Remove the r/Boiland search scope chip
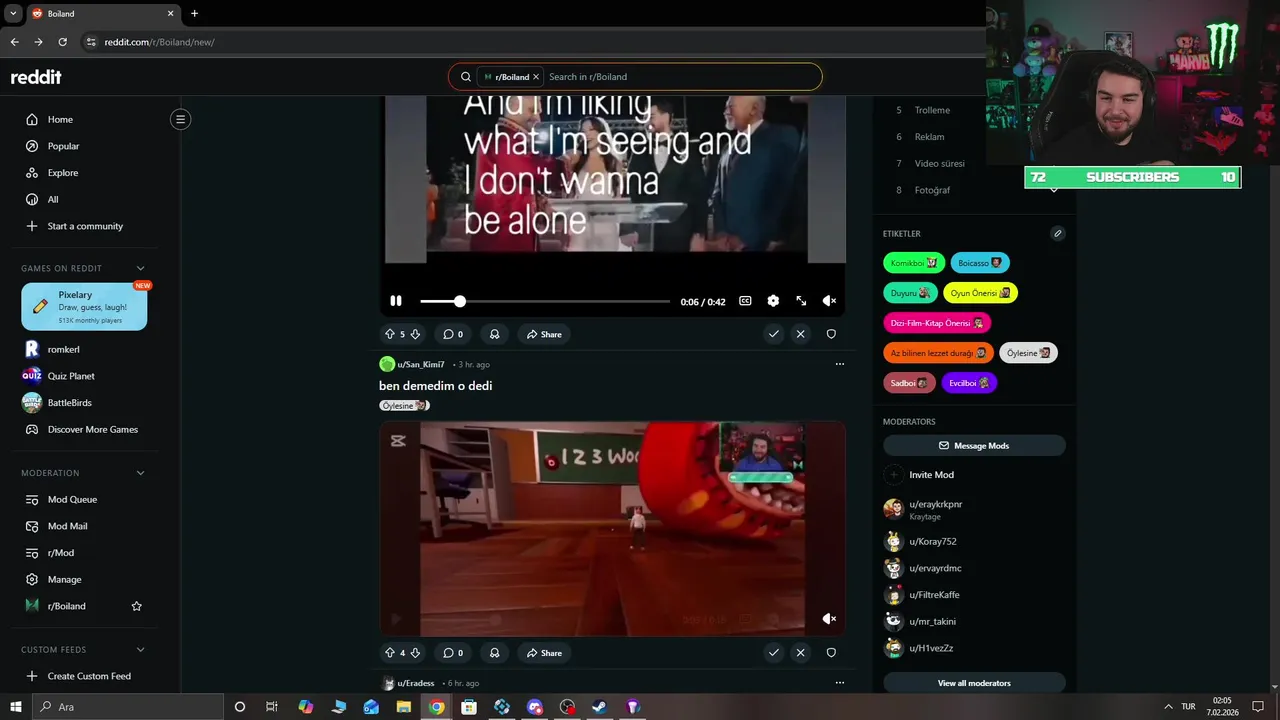The height and width of the screenshot is (720, 1280). pyautogui.click(x=536, y=77)
